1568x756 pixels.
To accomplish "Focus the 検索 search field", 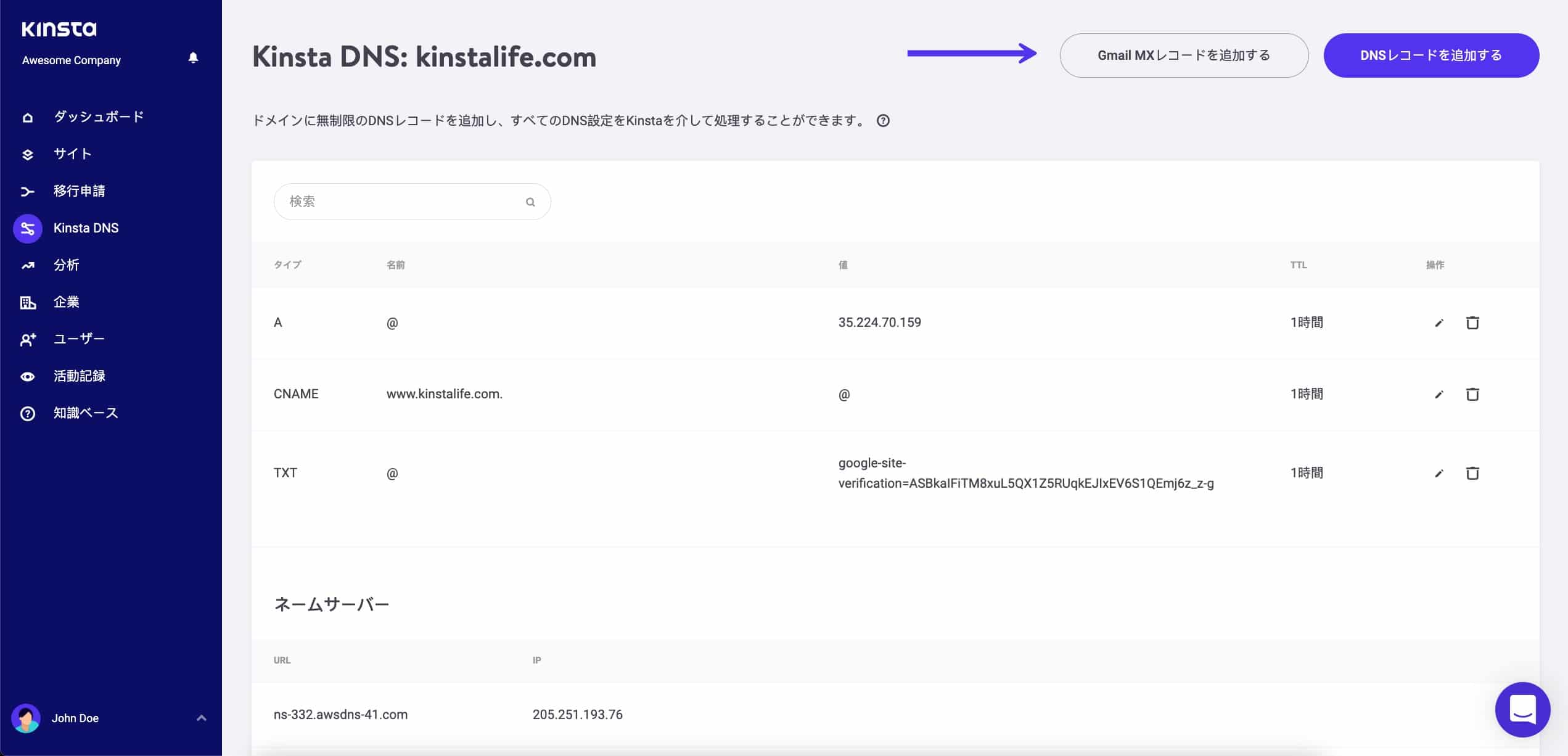I will (x=412, y=202).
